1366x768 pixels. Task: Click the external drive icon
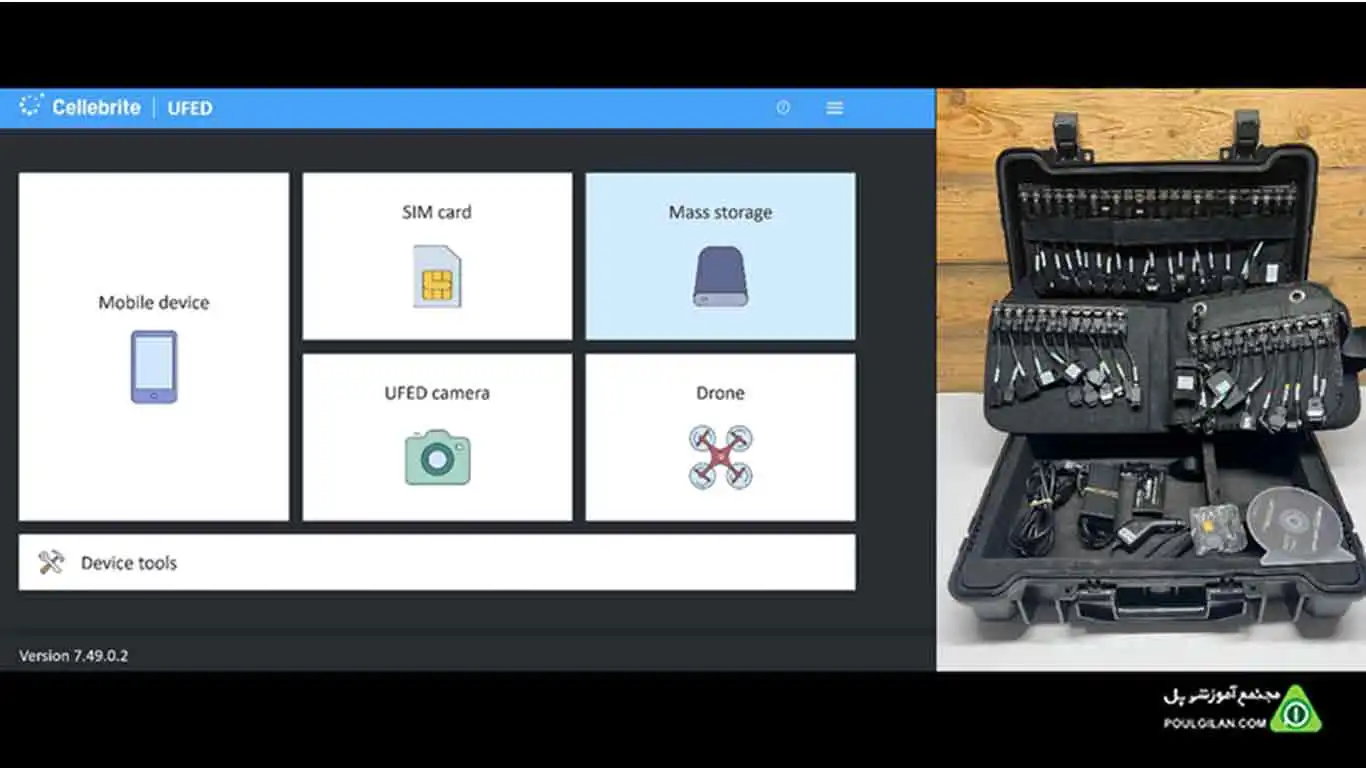click(720, 277)
